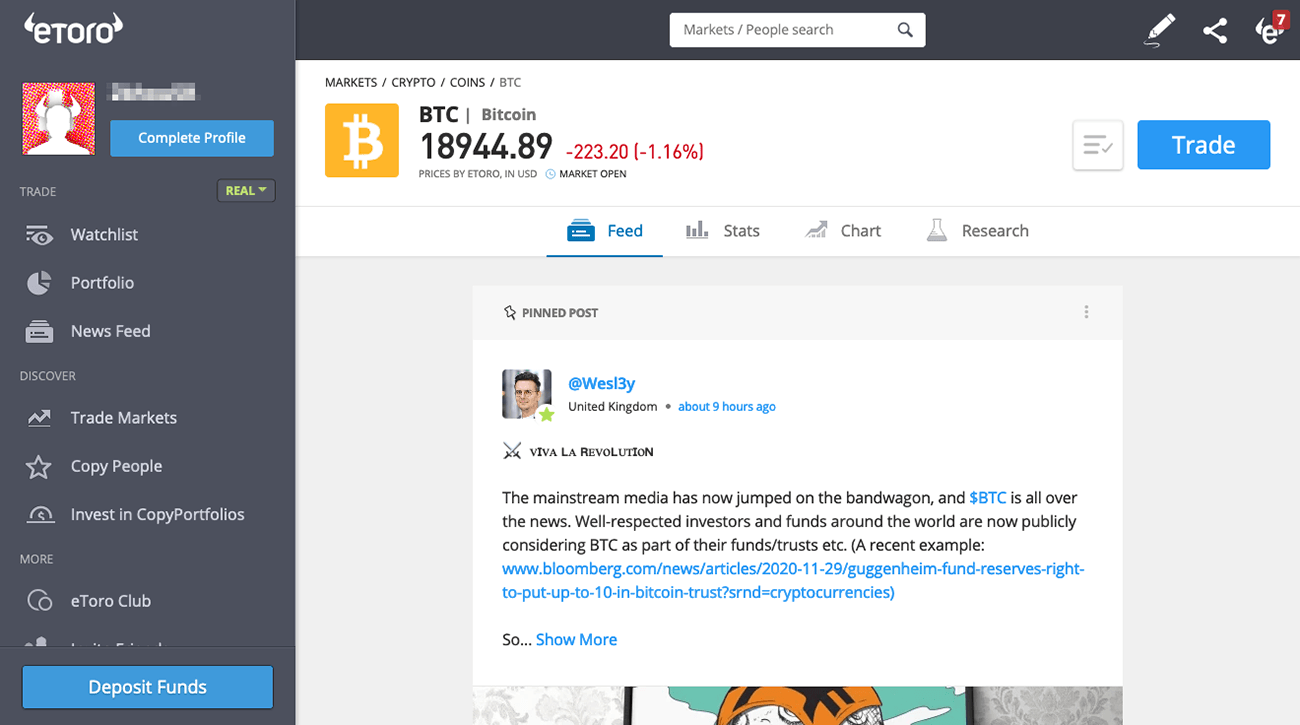
Task: Click the Wesl3y avatar photo
Action: 527,394
